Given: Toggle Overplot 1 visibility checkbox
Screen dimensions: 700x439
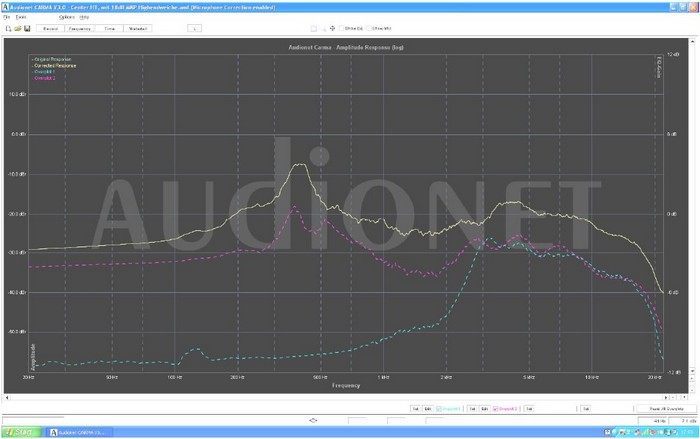Looking at the screenshot, I should [x=439, y=409].
